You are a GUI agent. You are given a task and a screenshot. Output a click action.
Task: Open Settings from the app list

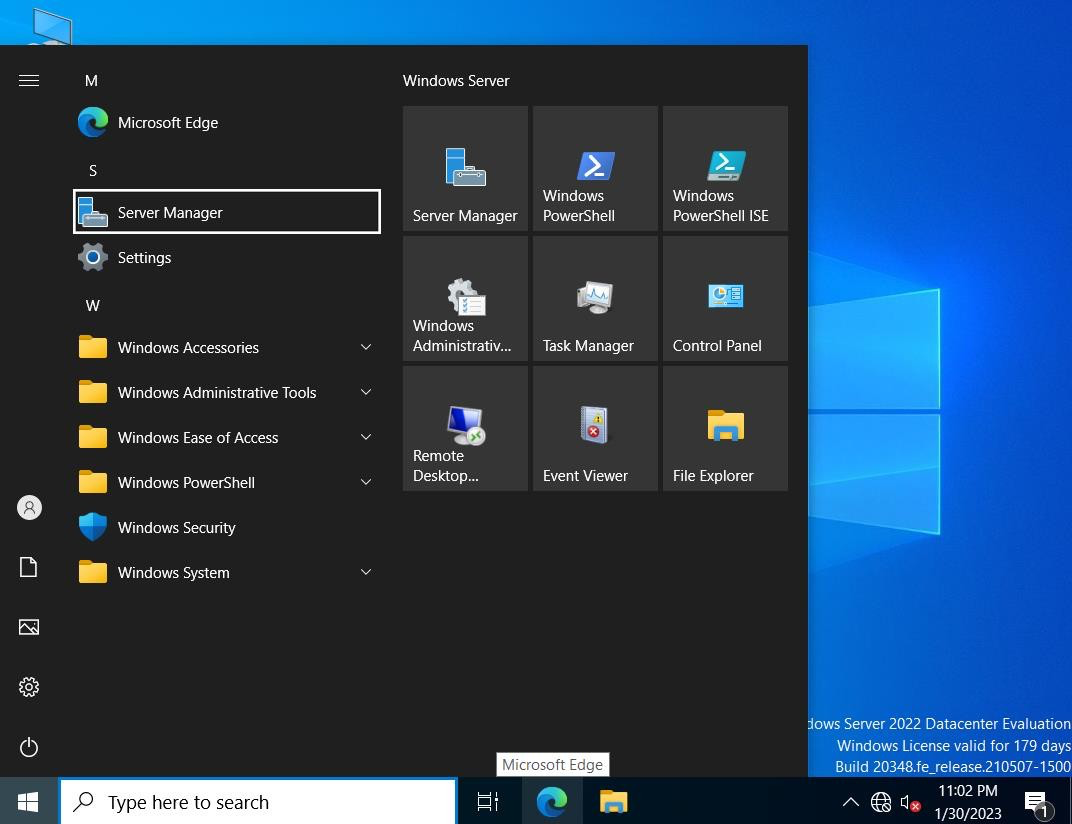coord(226,258)
